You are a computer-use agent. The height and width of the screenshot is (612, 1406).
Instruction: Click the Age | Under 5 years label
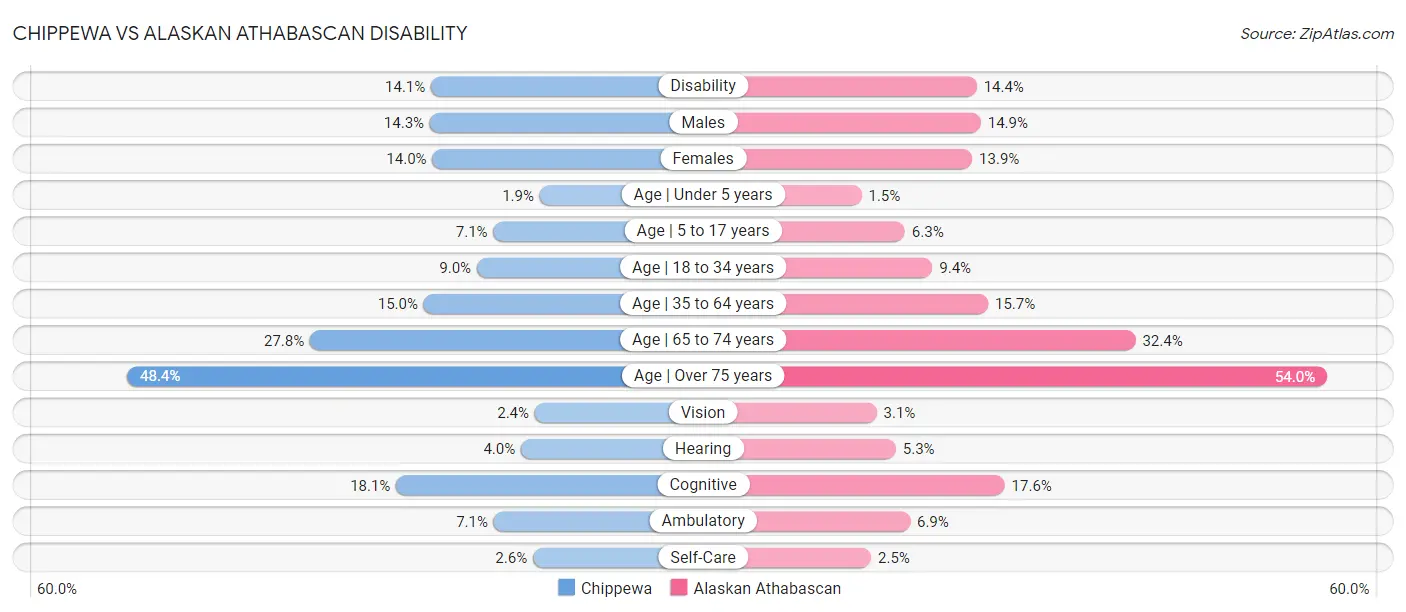703,195
